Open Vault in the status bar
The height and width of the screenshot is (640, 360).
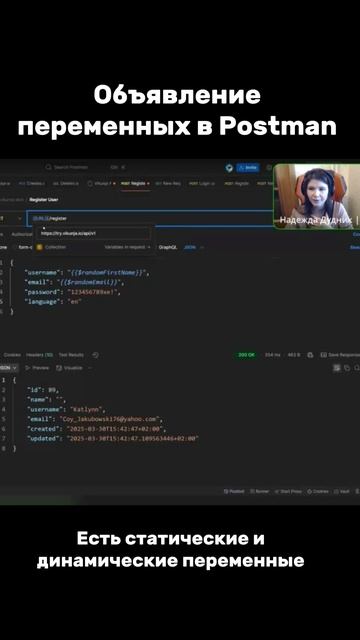click(x=342, y=491)
